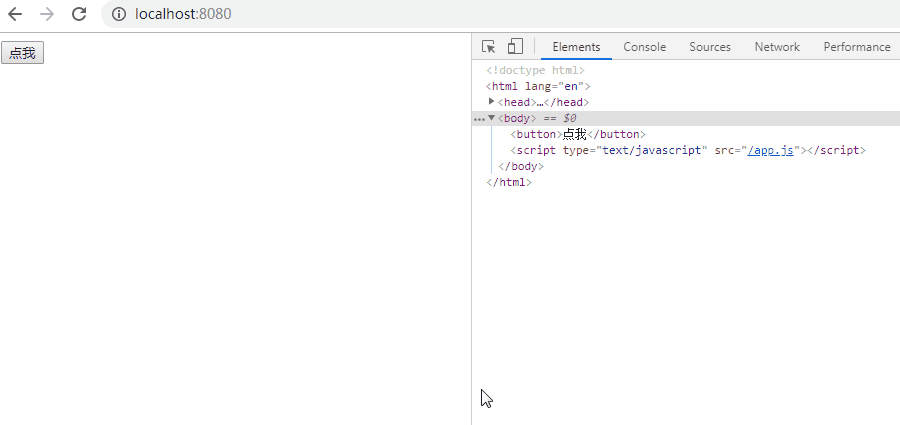Image resolution: width=900 pixels, height=425 pixels.
Task: Open the Console tab
Action: click(x=645, y=47)
